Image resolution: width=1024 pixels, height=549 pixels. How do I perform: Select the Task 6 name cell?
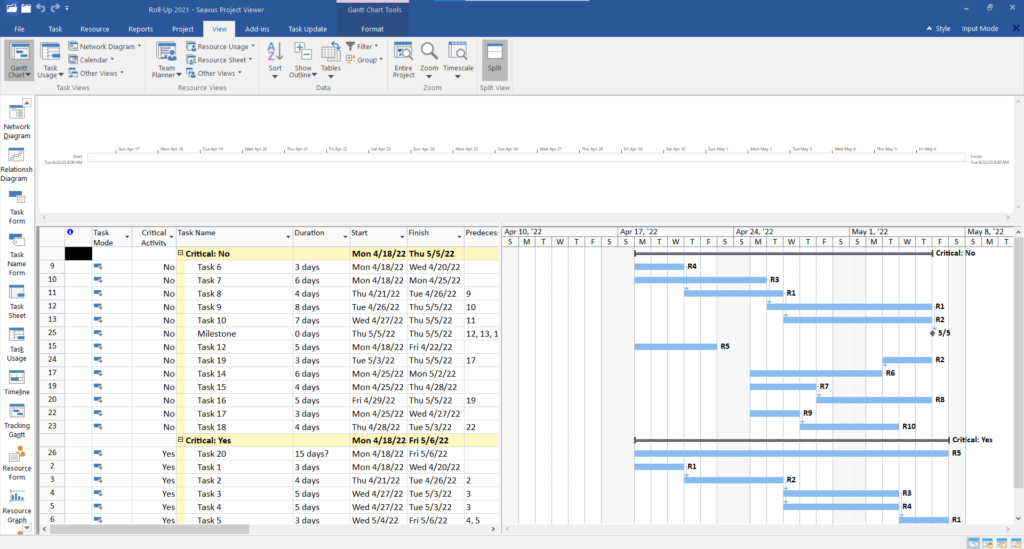click(234, 267)
